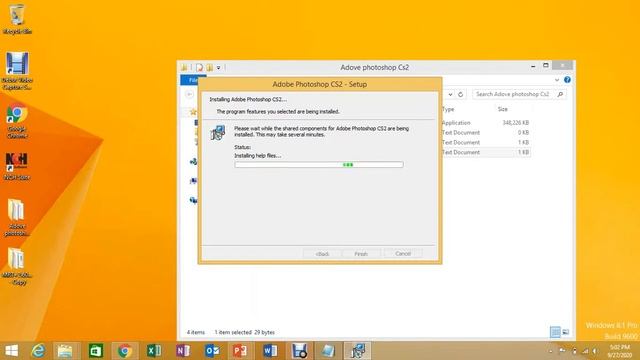This screenshot has height=360, width=640.
Task: Click the volume icon in system tray
Action: pyautogui.click(x=596, y=351)
